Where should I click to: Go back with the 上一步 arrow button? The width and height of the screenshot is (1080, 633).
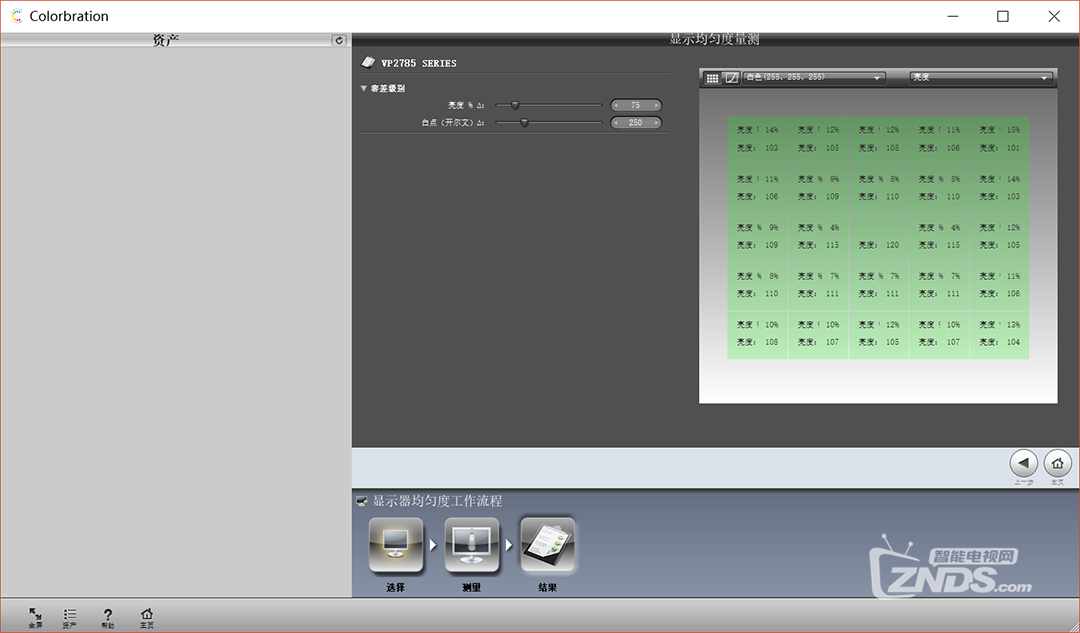[x=1023, y=463]
